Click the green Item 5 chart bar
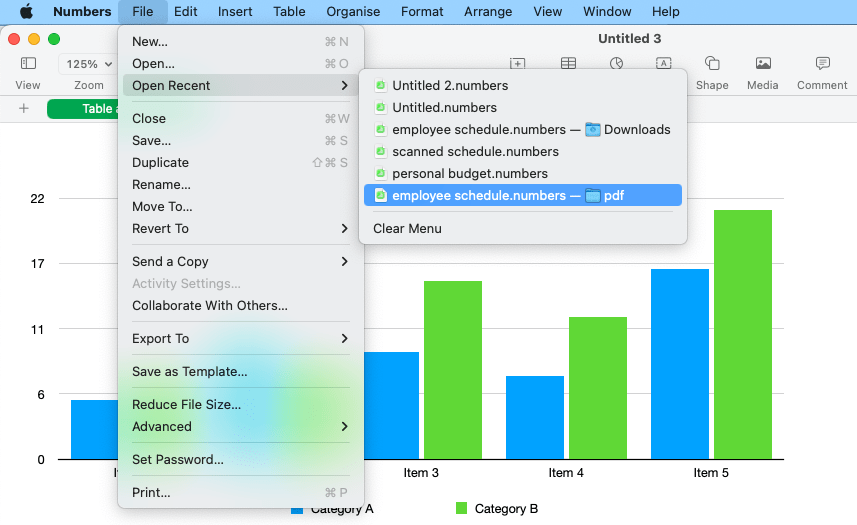Screen dimensions: 857x525 point(742,334)
